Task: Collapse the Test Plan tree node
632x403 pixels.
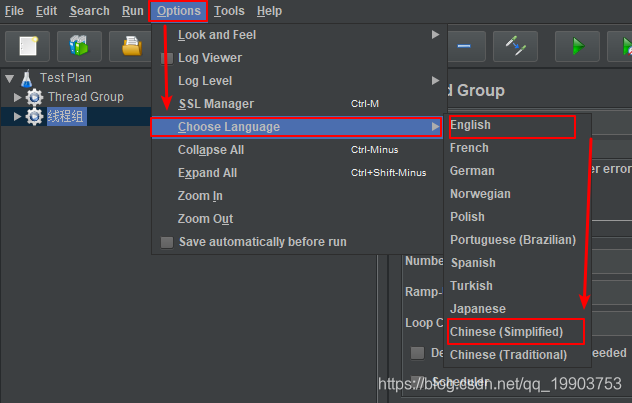Action: point(10,78)
